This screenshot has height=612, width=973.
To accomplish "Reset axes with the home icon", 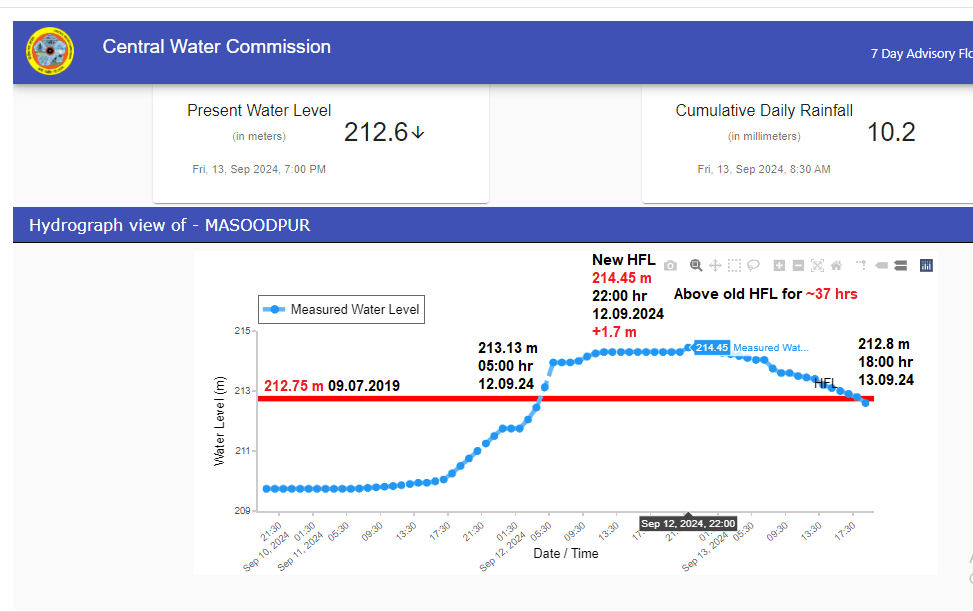I will coord(836,266).
